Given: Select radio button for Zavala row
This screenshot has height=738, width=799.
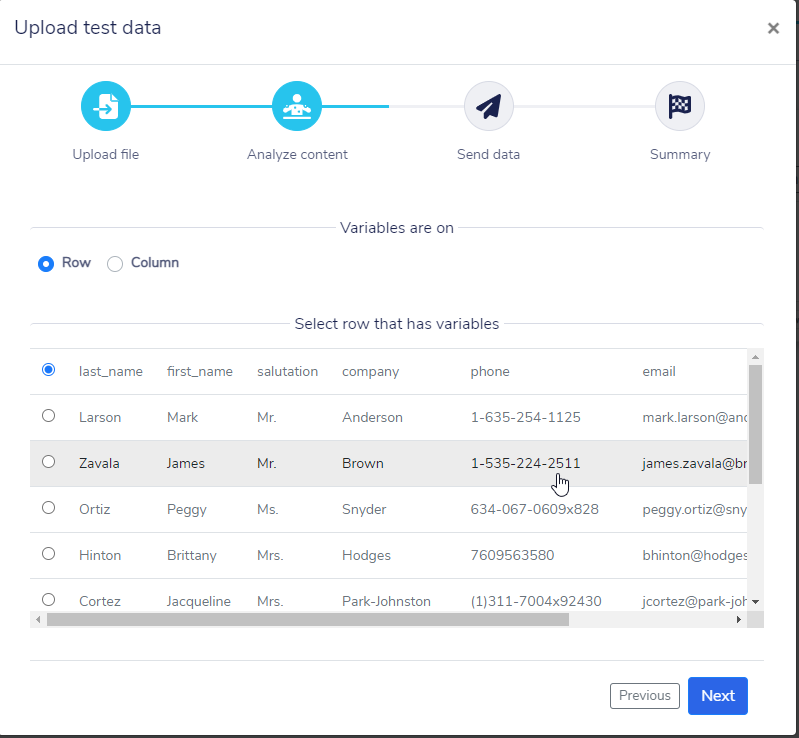Looking at the screenshot, I should click(x=48, y=461).
